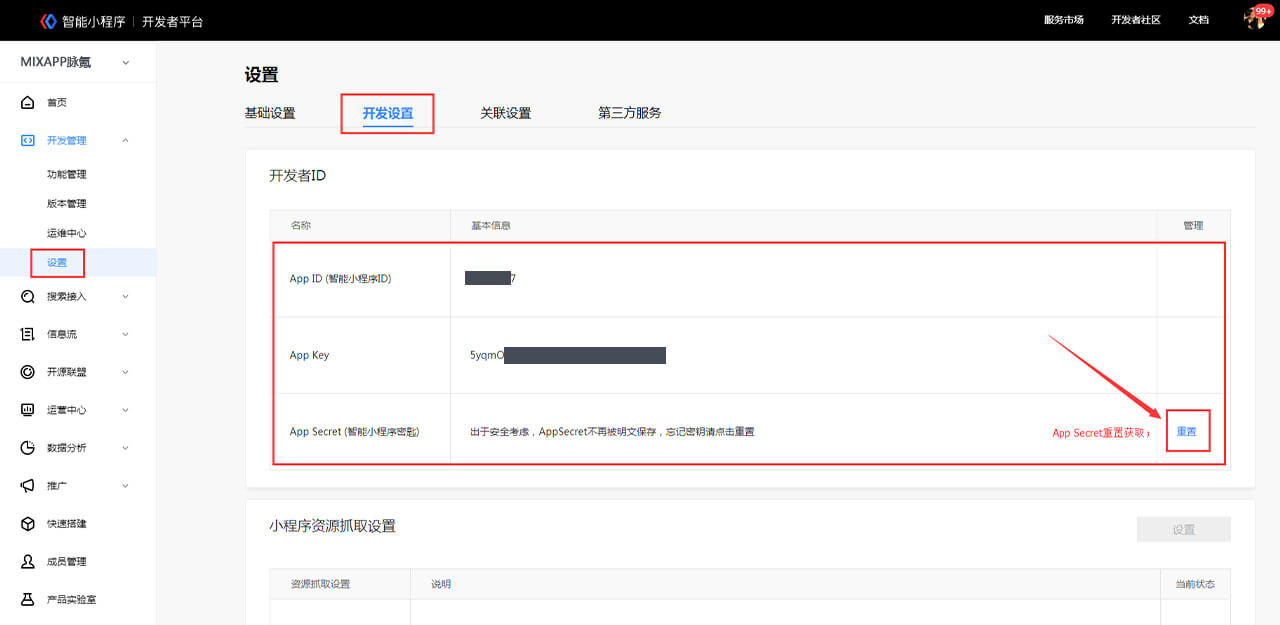Open 搜索接入 via its magnifier icon
The image size is (1280, 625).
pyautogui.click(x=28, y=296)
